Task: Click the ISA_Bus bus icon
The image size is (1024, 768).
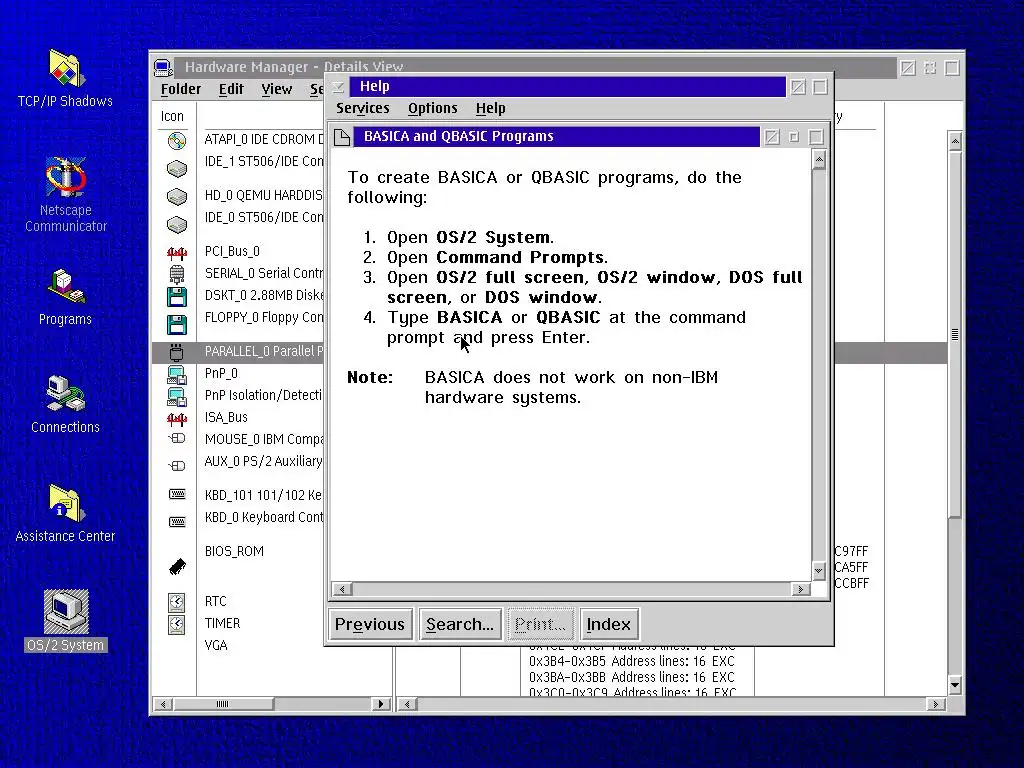Action: pos(176,419)
